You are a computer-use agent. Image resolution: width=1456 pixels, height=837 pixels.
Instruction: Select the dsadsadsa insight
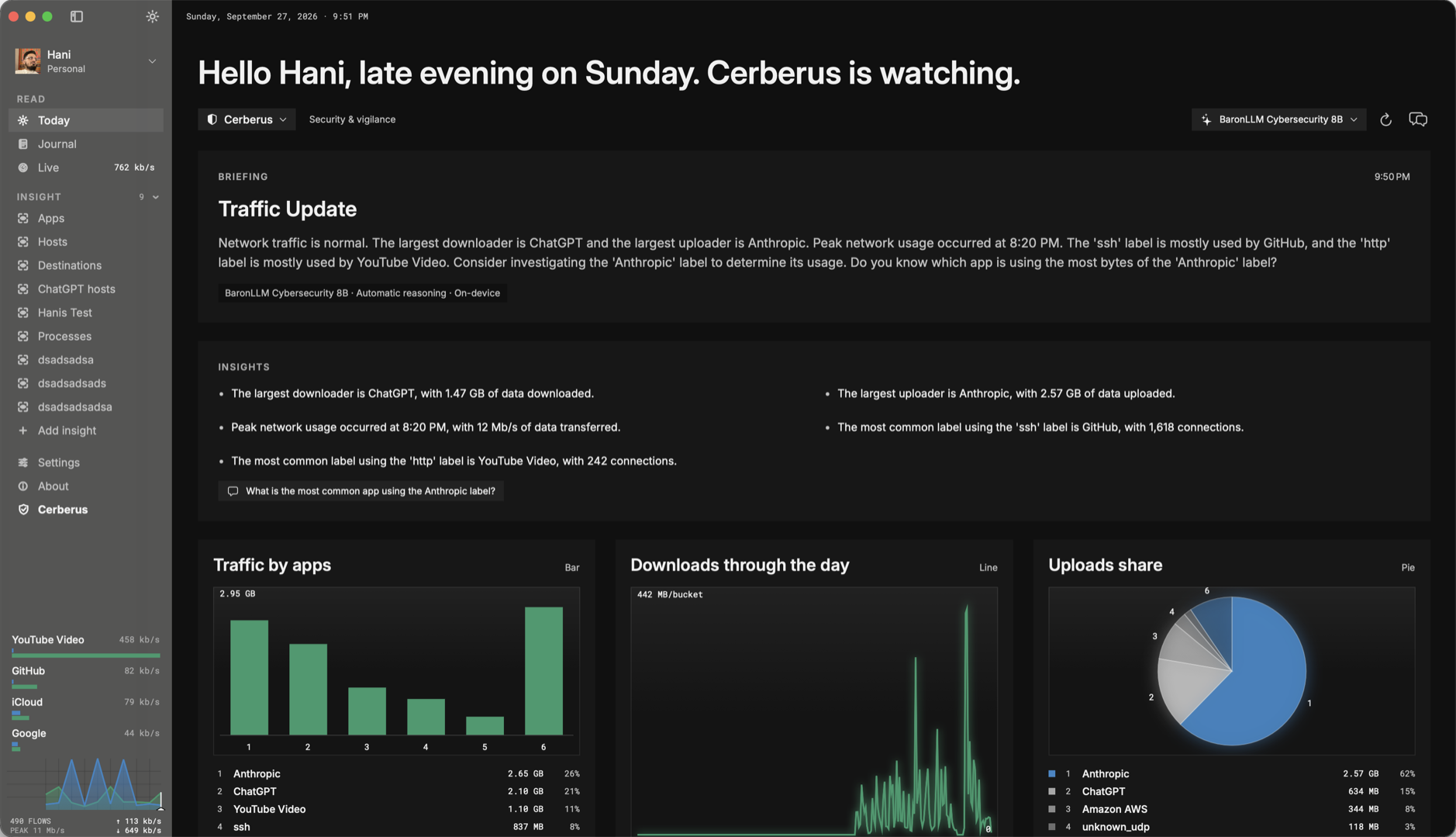86,360
